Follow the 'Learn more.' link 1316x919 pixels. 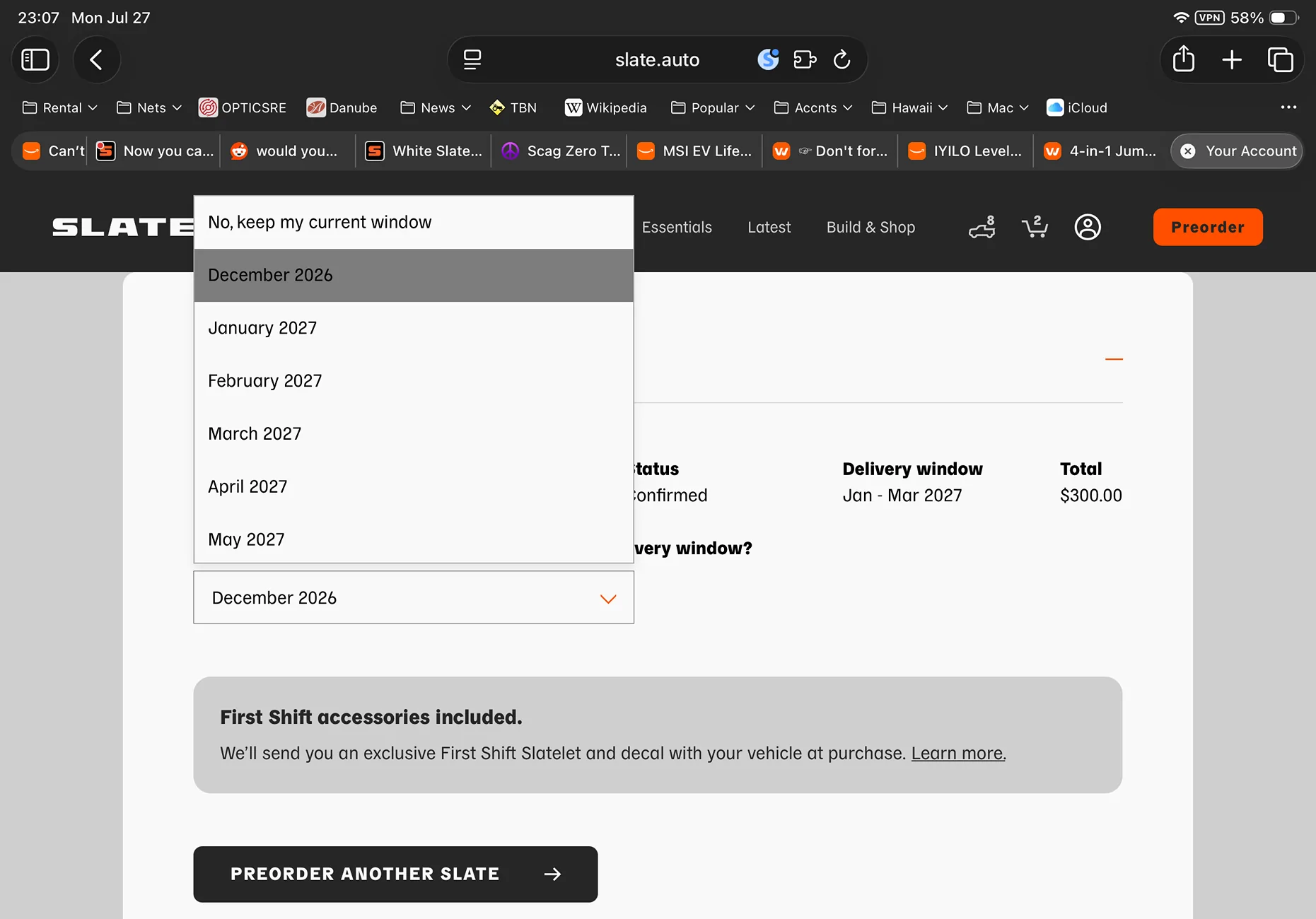click(958, 754)
